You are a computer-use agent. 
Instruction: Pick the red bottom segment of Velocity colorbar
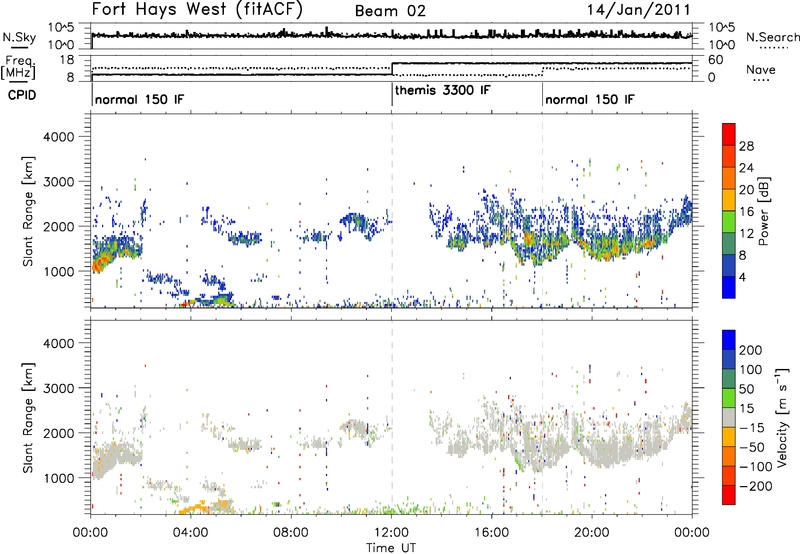pos(729,495)
